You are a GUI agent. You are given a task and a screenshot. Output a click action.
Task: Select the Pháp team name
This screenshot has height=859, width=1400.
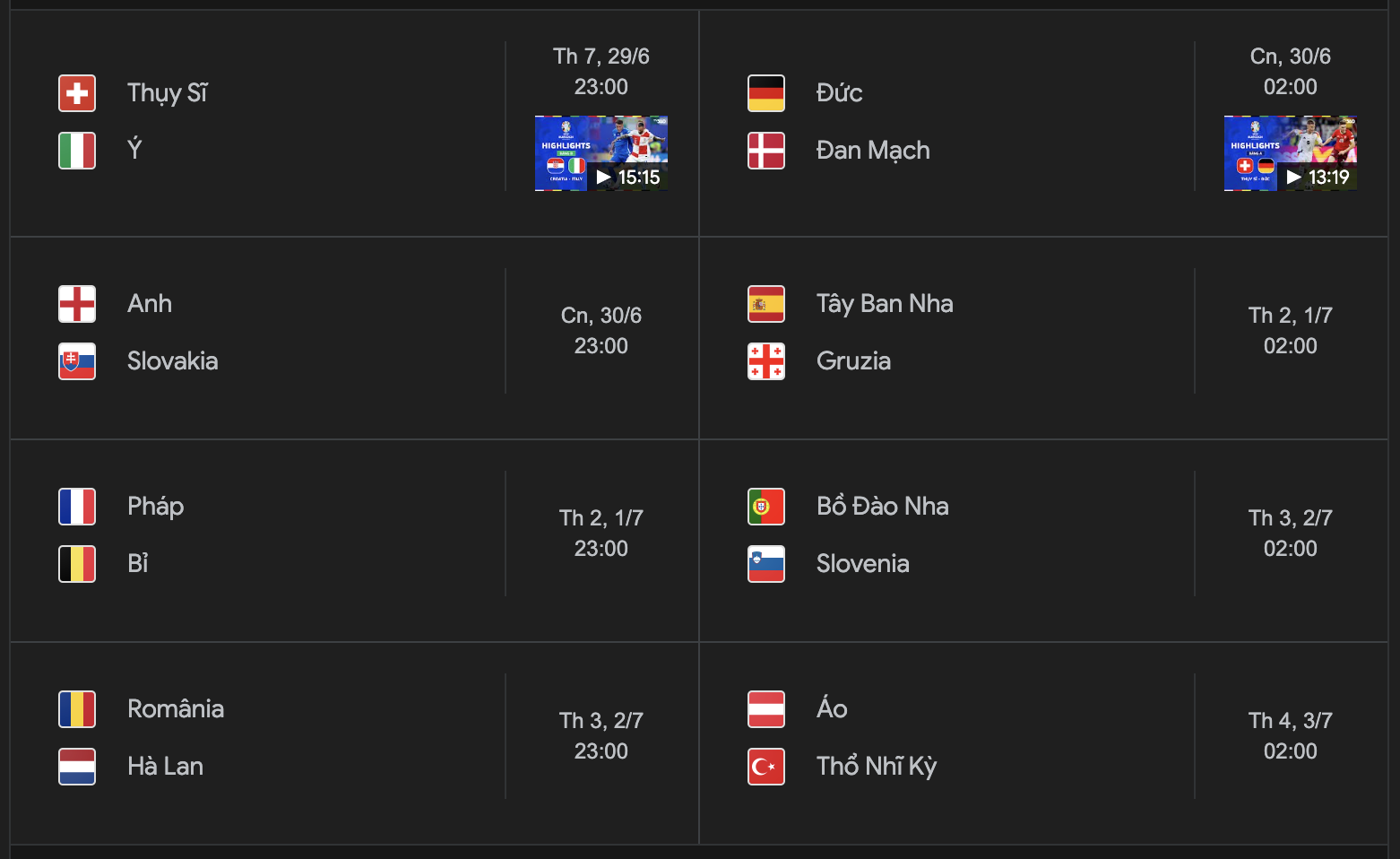coord(155,507)
